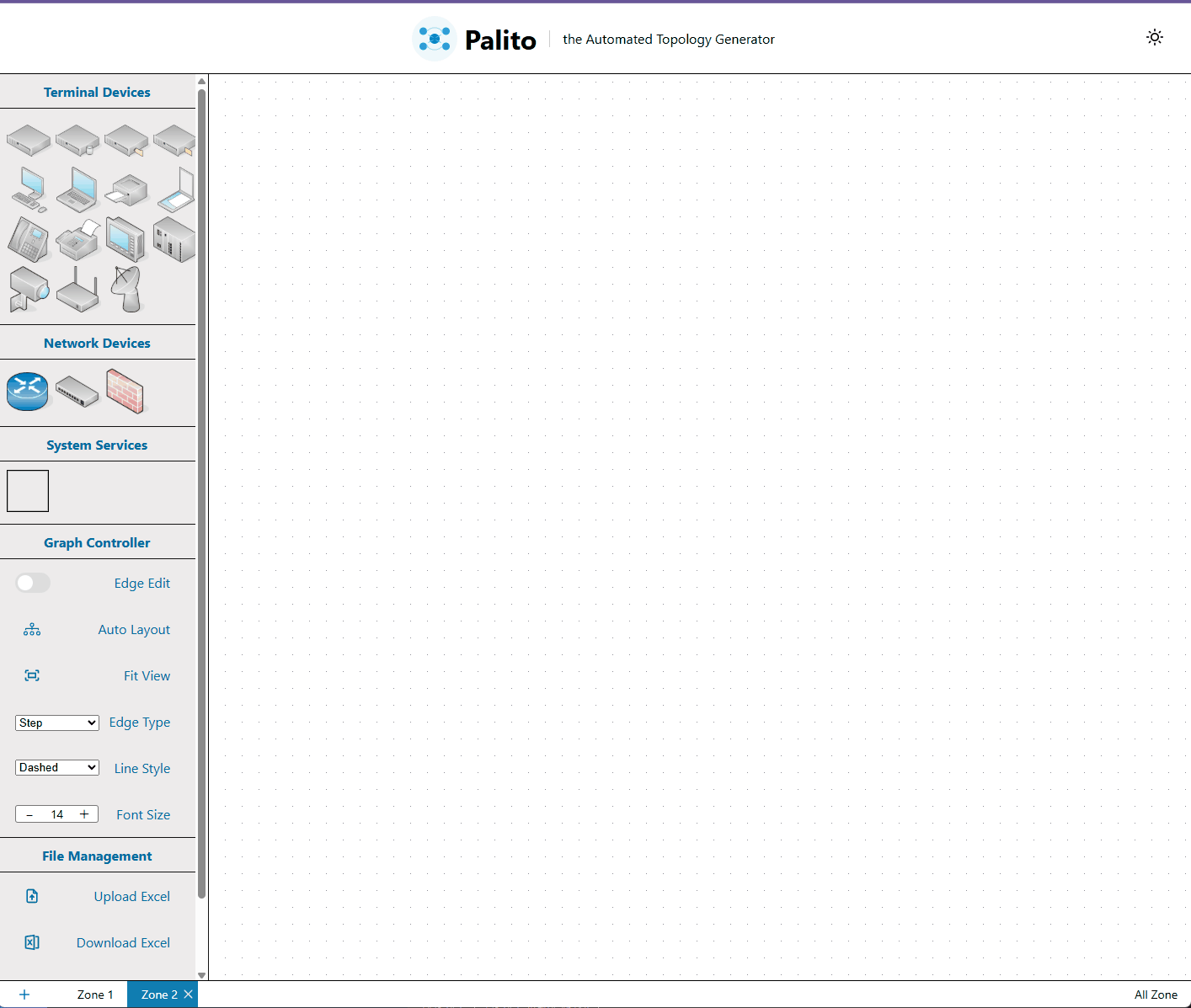Switch to the Zone 1 tab
1191x1008 pixels.
(95, 995)
